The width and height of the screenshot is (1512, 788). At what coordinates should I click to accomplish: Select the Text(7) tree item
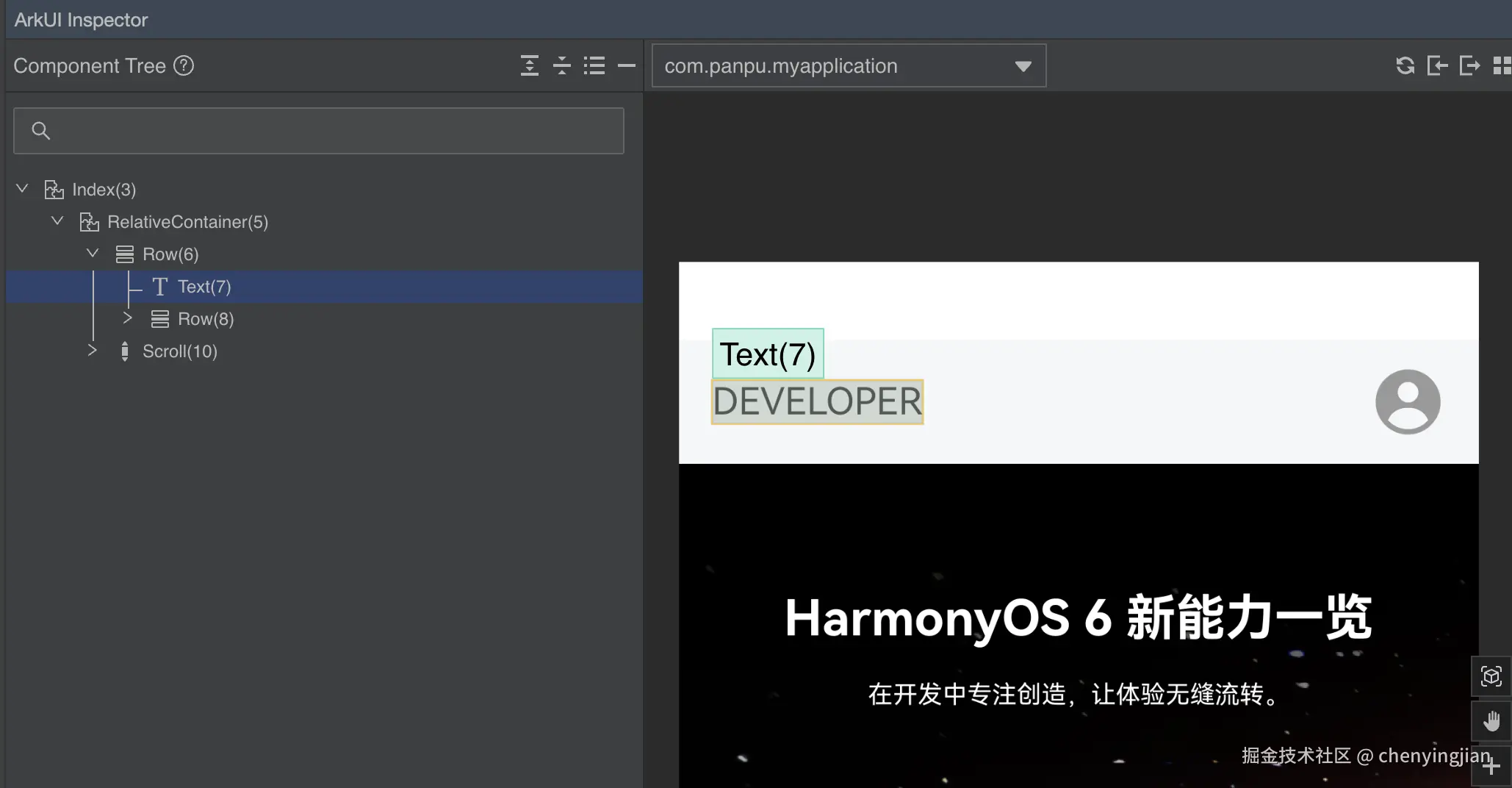click(x=324, y=287)
